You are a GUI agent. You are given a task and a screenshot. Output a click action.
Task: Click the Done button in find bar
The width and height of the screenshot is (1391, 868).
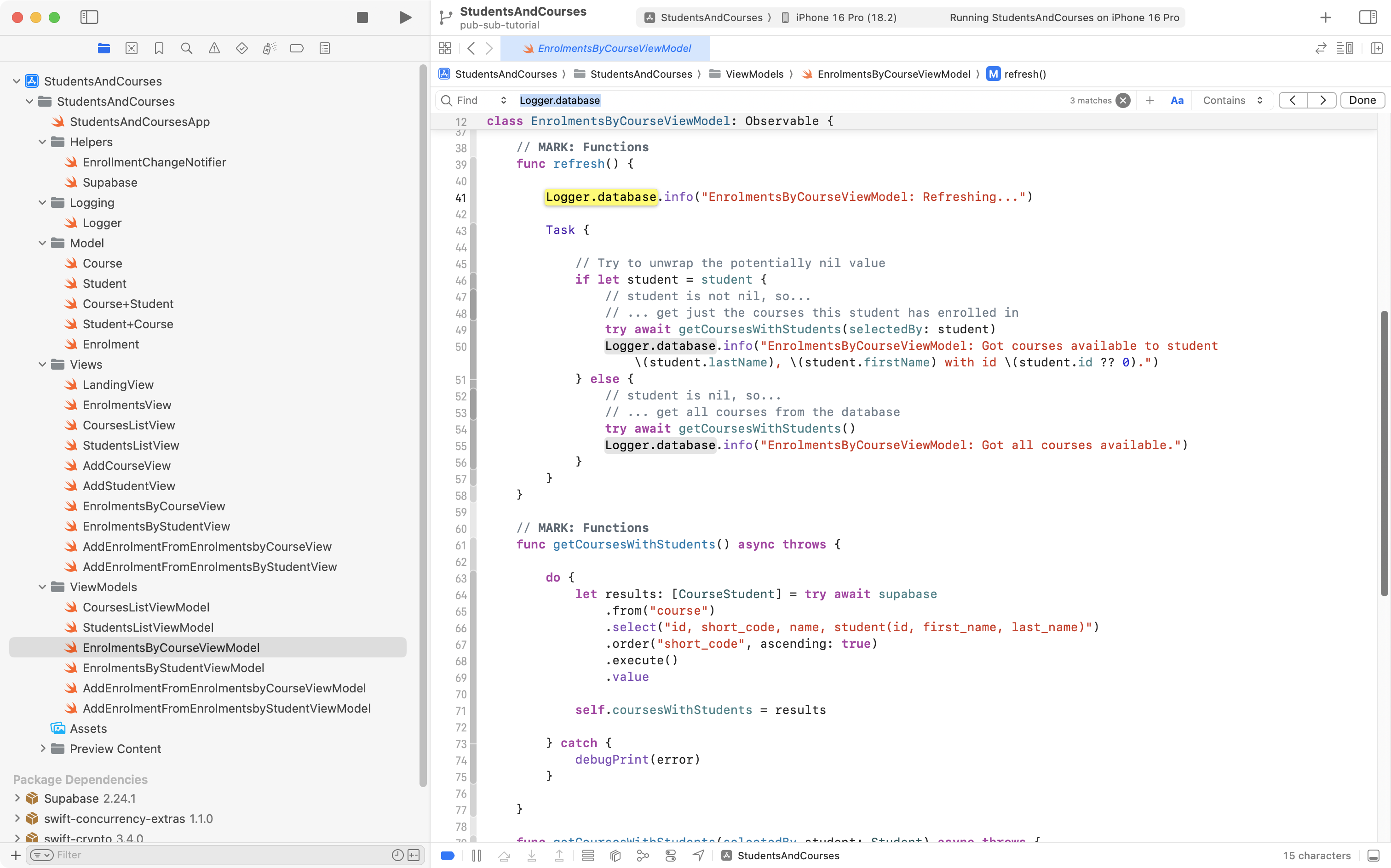click(1362, 101)
